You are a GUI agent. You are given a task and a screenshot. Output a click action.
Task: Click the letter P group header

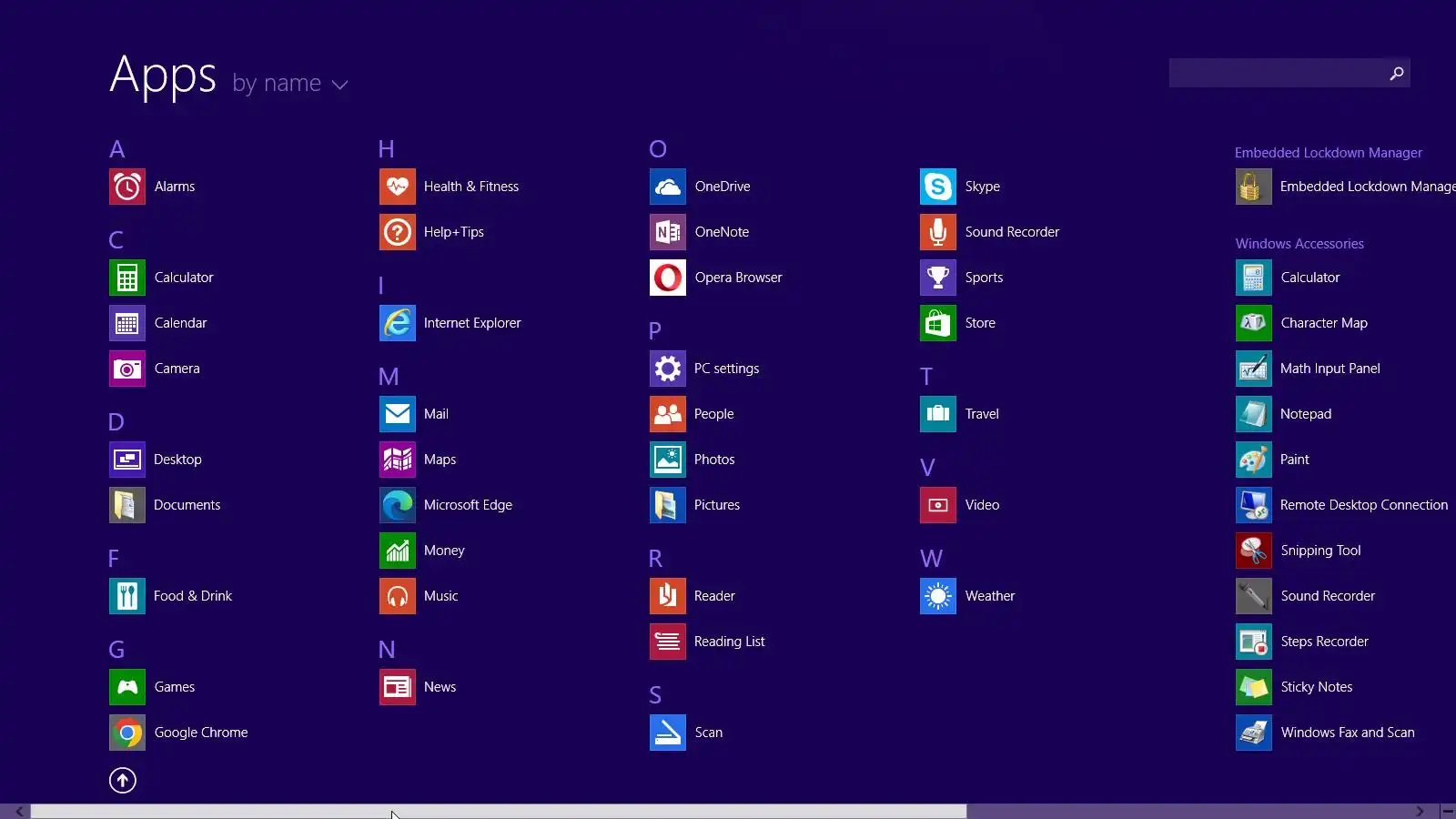coord(655,331)
